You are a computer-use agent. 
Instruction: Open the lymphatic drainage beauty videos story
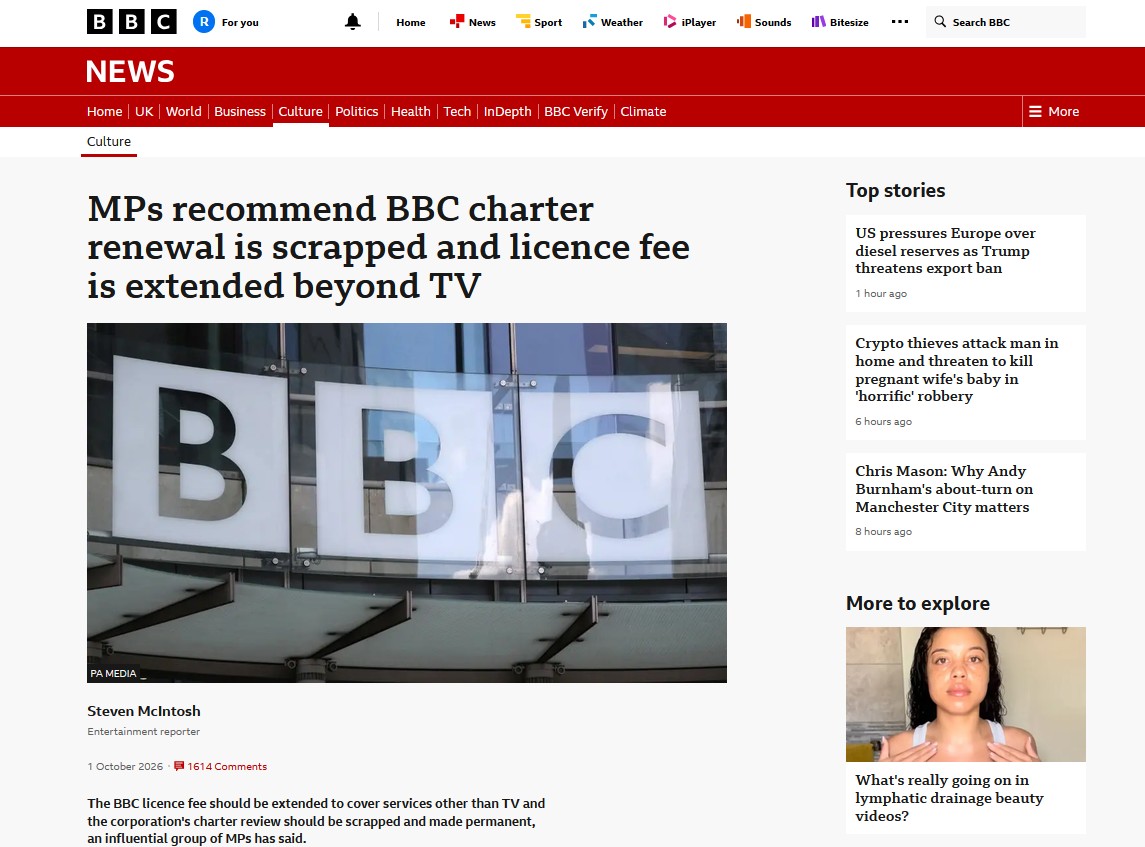pos(949,798)
